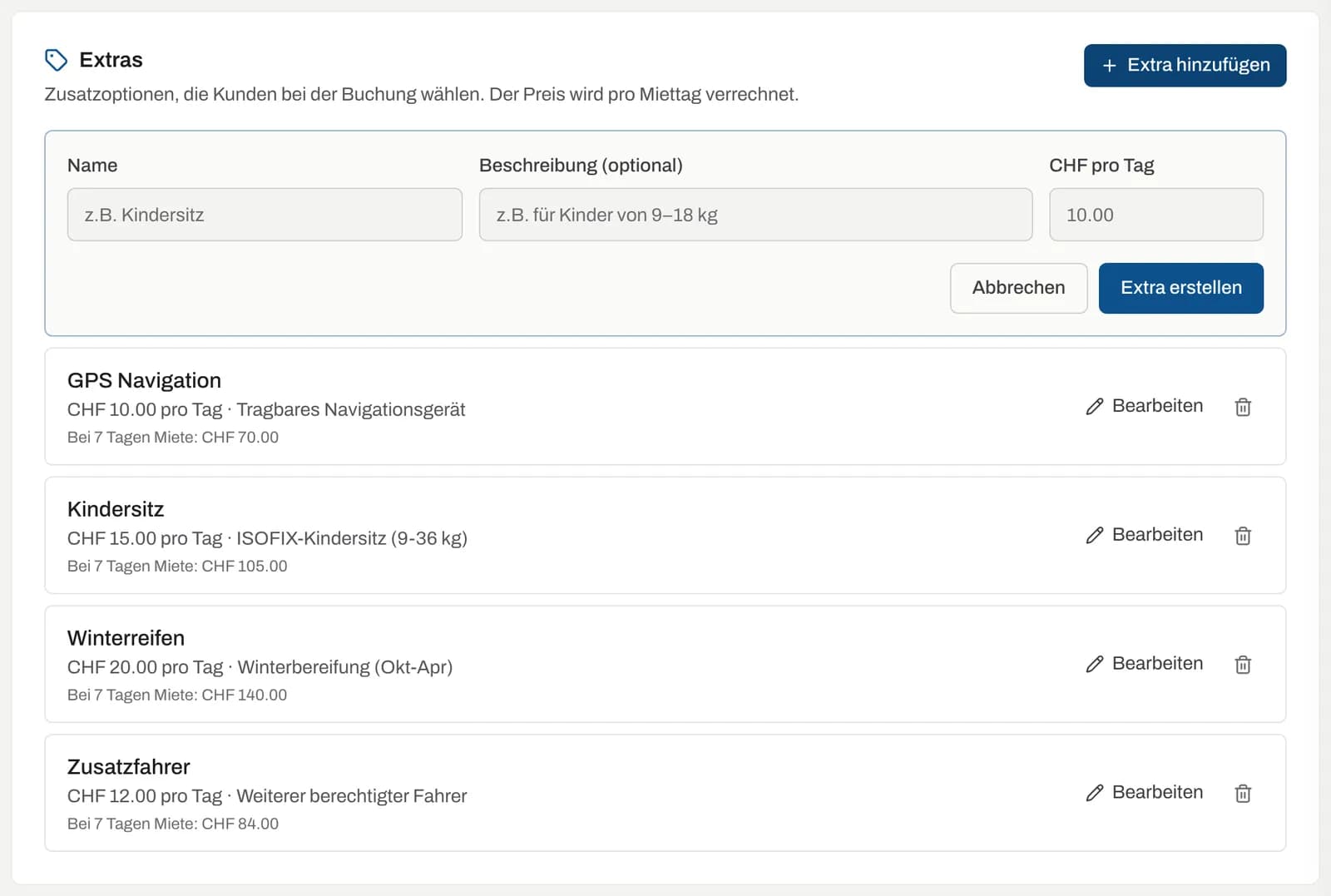This screenshot has width=1331, height=896.
Task: Click the 'Beschreibung (optional)' field label
Action: pyautogui.click(x=581, y=166)
